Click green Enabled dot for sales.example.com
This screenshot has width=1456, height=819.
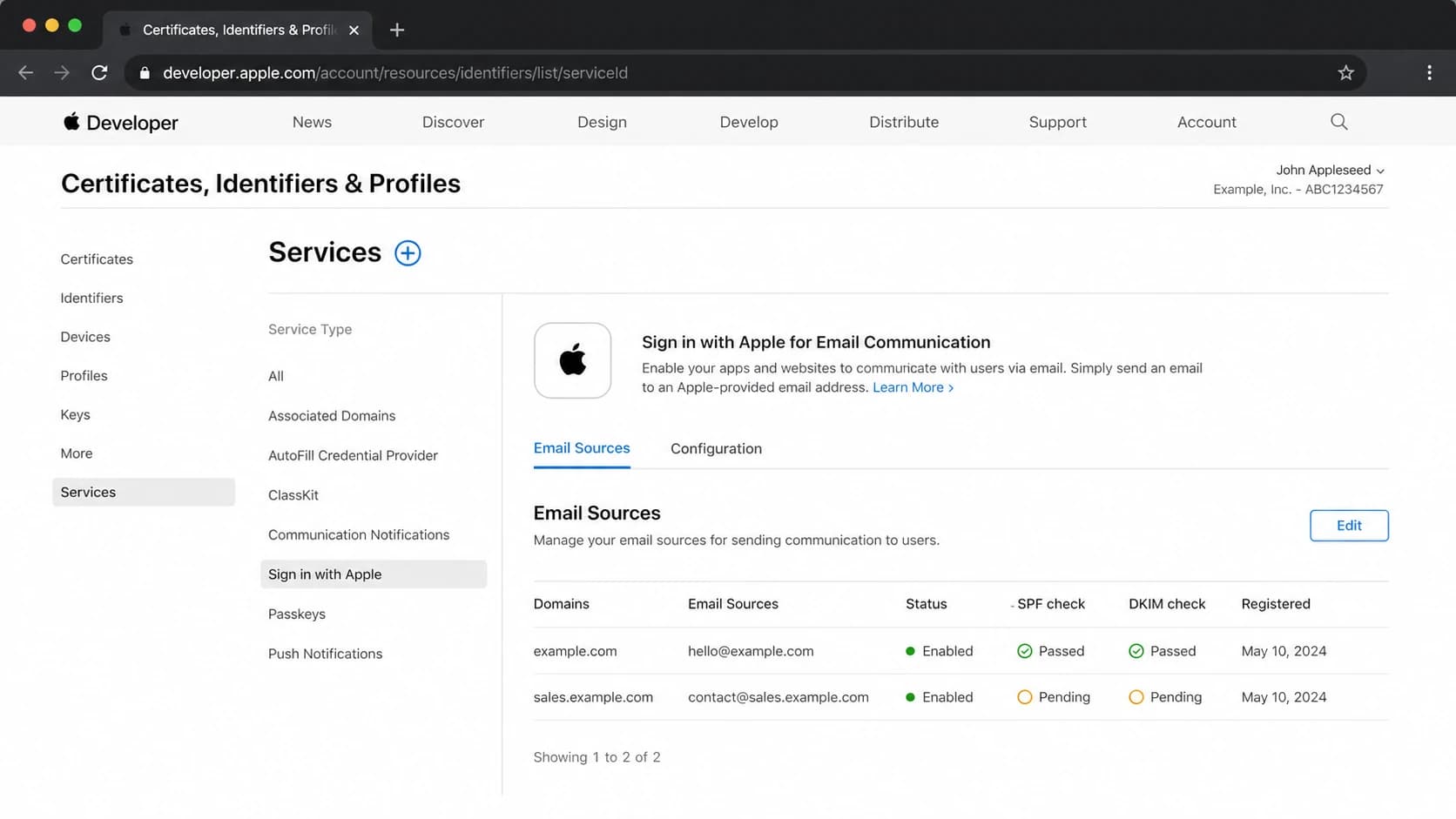point(910,697)
